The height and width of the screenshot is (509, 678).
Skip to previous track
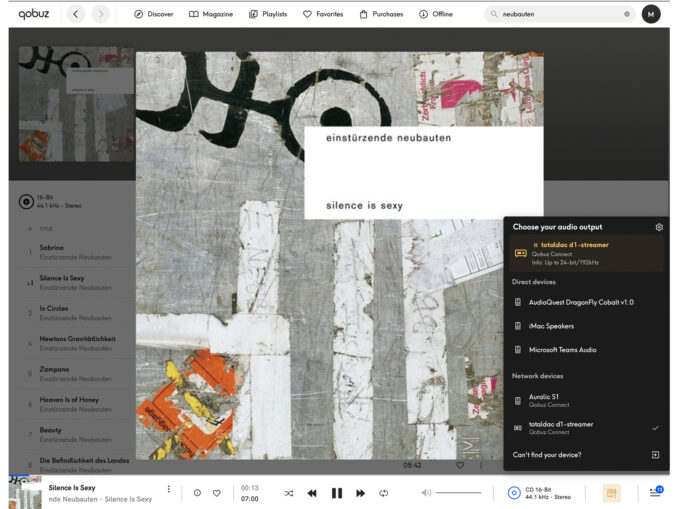click(x=312, y=493)
